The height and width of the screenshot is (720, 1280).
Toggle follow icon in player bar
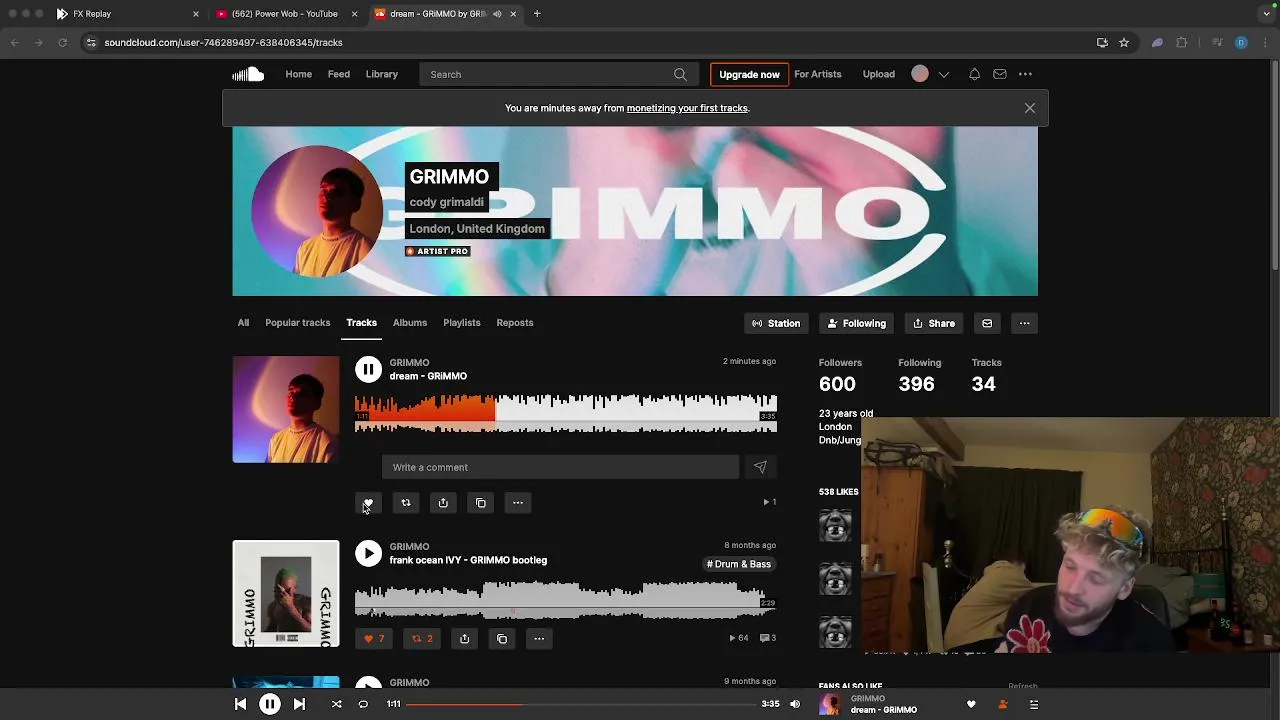click(1003, 704)
